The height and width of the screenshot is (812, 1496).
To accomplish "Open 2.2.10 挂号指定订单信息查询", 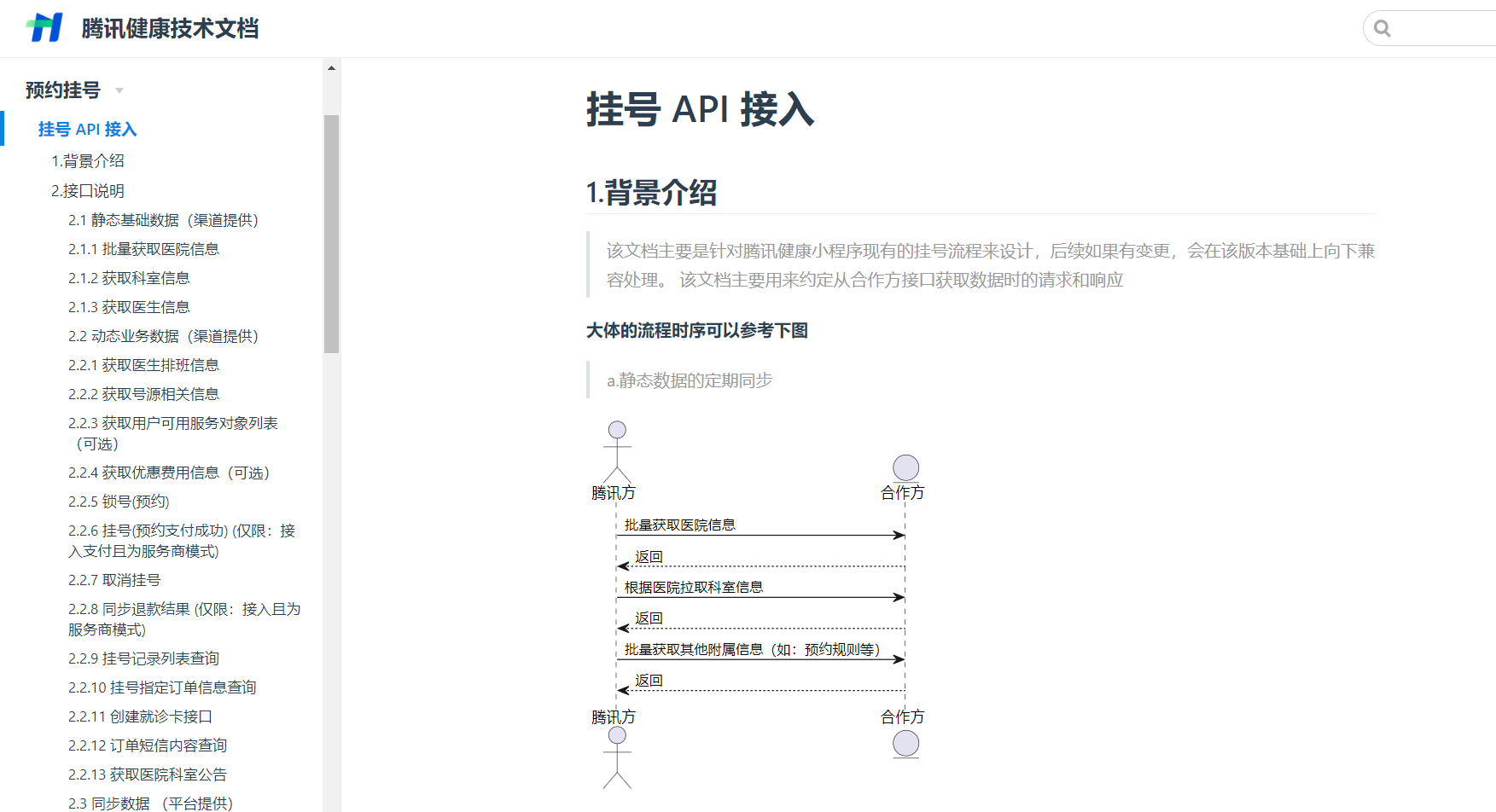I will [162, 687].
